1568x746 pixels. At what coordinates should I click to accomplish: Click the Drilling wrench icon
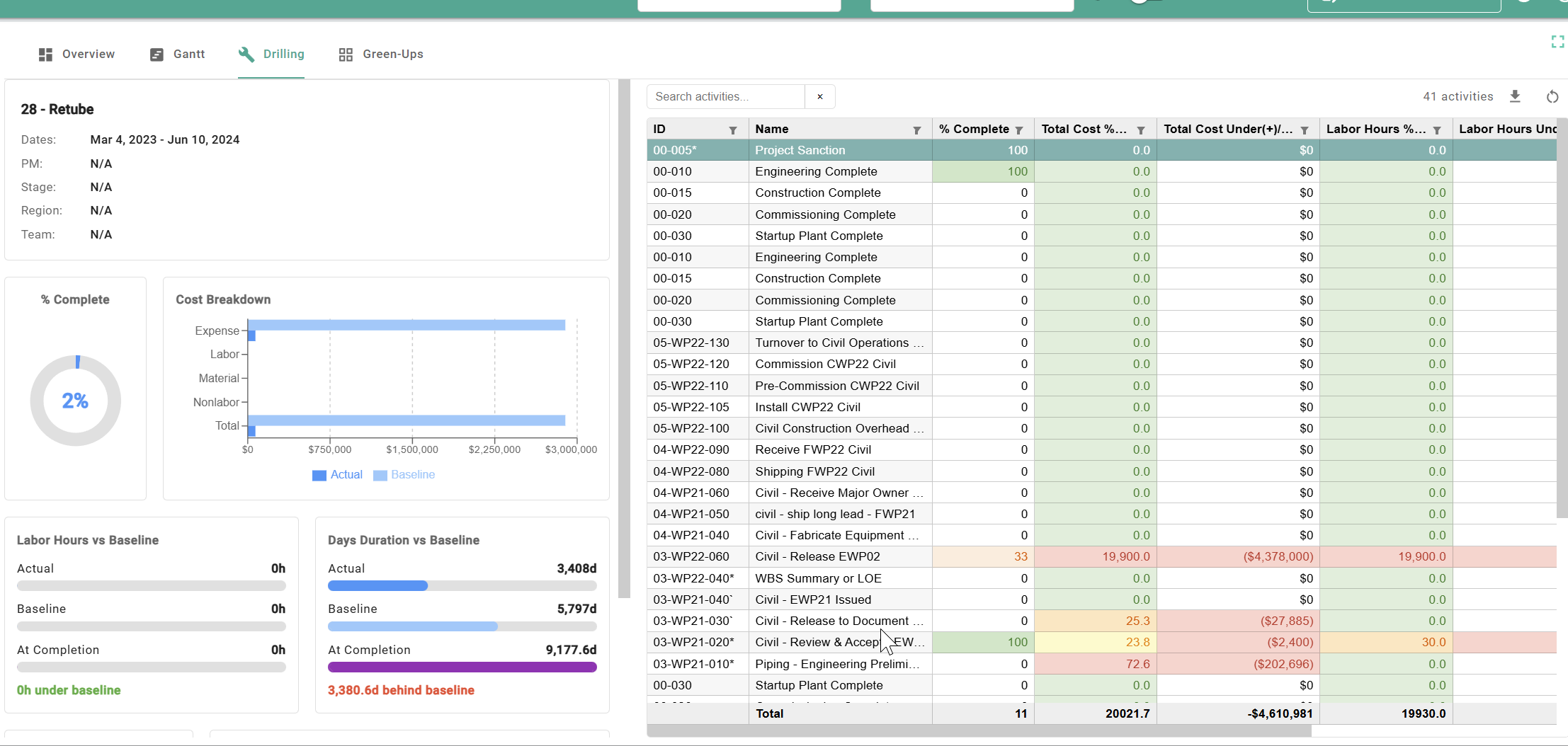[x=246, y=53]
